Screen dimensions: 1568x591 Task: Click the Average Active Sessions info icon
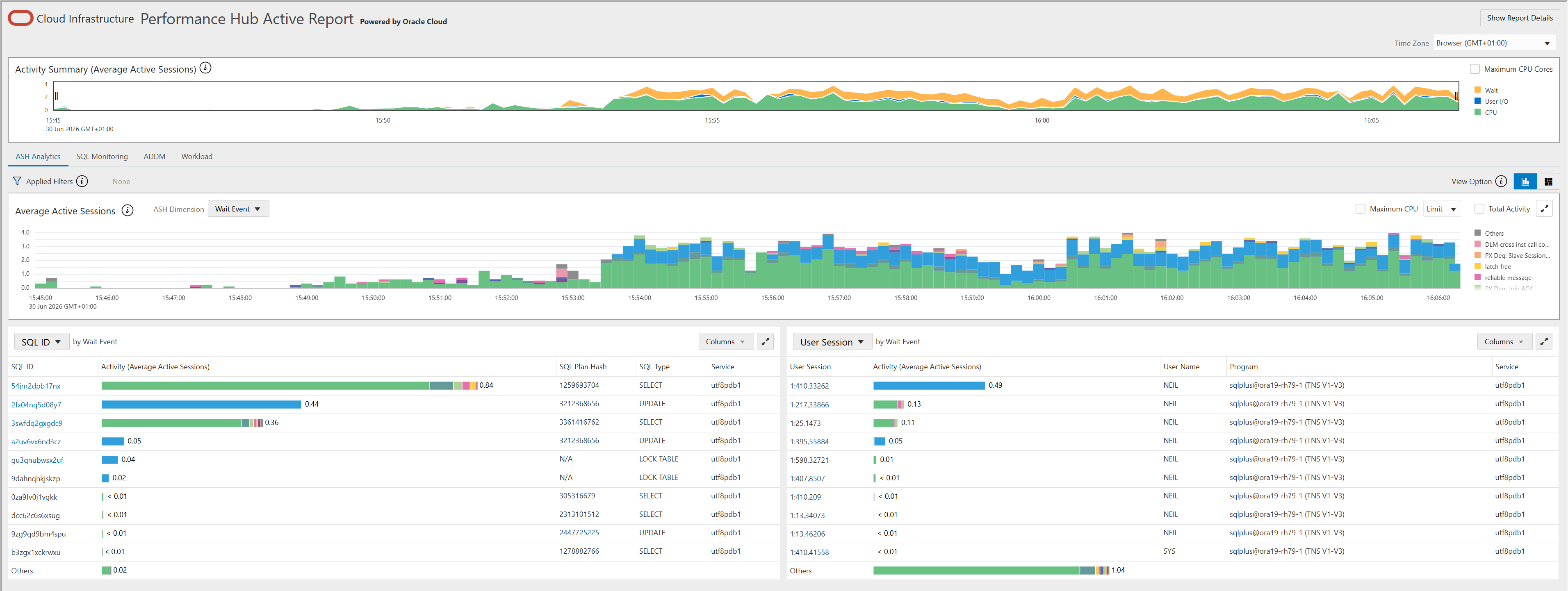tap(127, 211)
